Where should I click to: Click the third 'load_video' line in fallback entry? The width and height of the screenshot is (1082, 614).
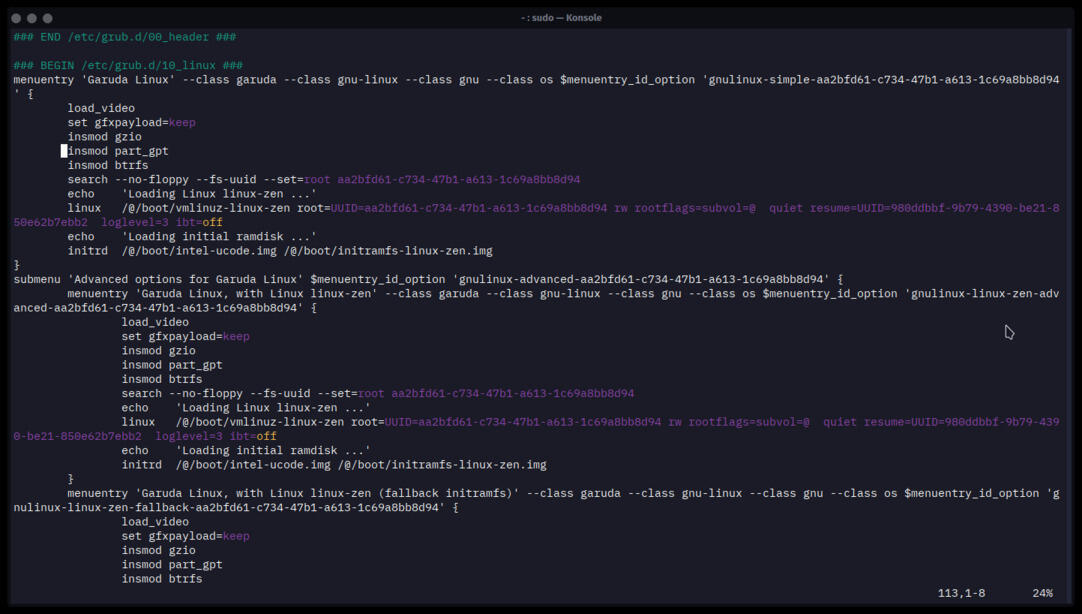tap(155, 522)
